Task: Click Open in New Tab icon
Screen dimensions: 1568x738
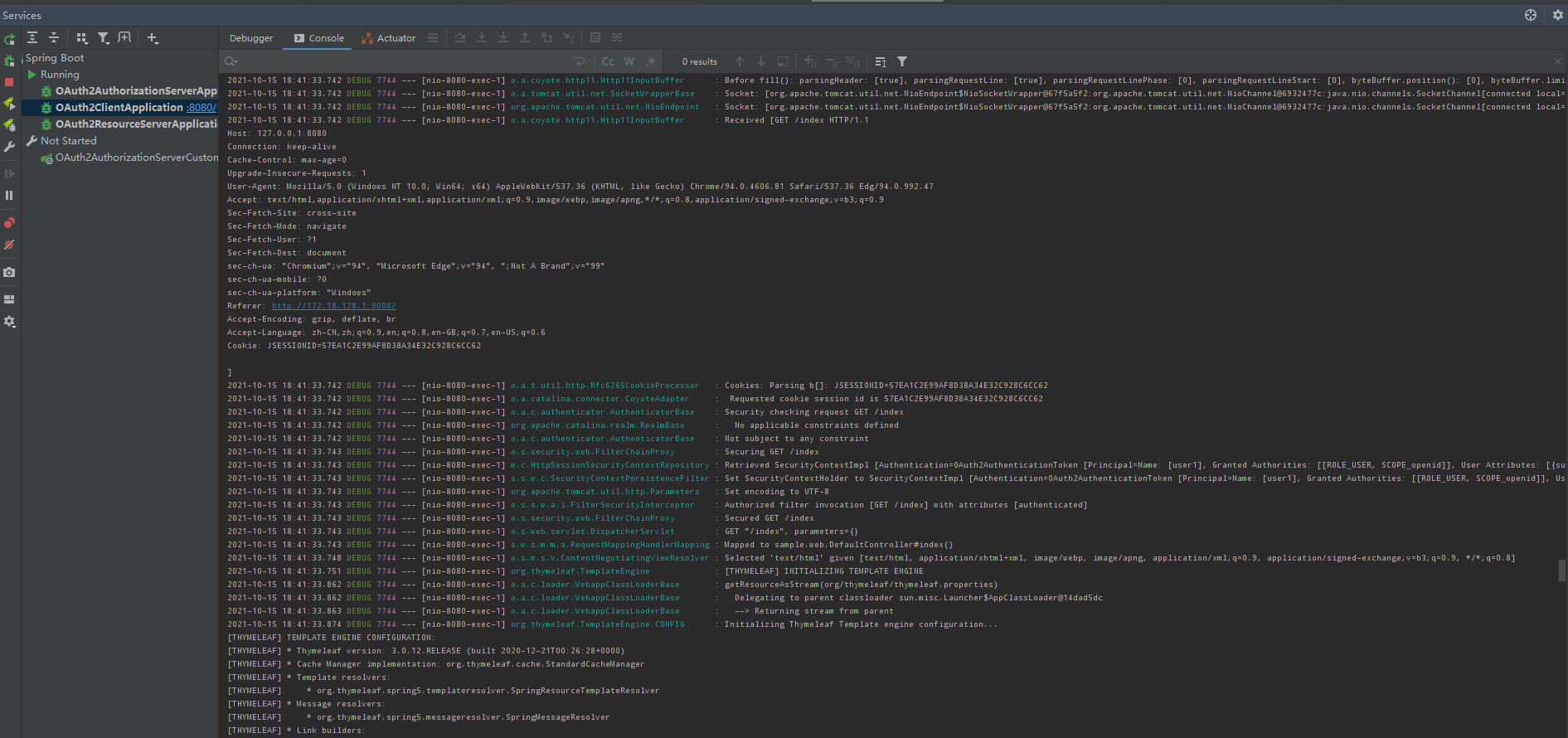Action: (124, 37)
